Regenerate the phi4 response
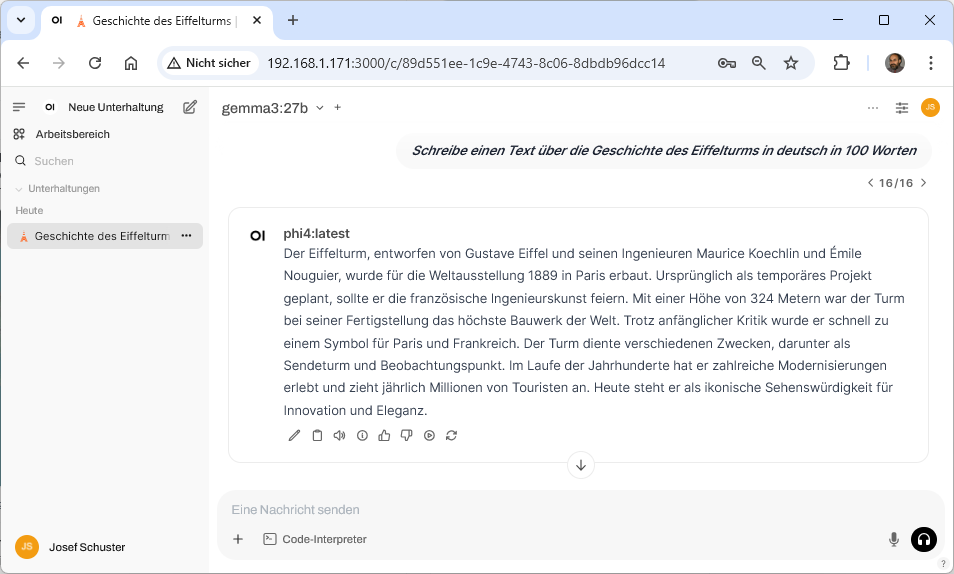954x574 pixels. pyautogui.click(x=451, y=435)
